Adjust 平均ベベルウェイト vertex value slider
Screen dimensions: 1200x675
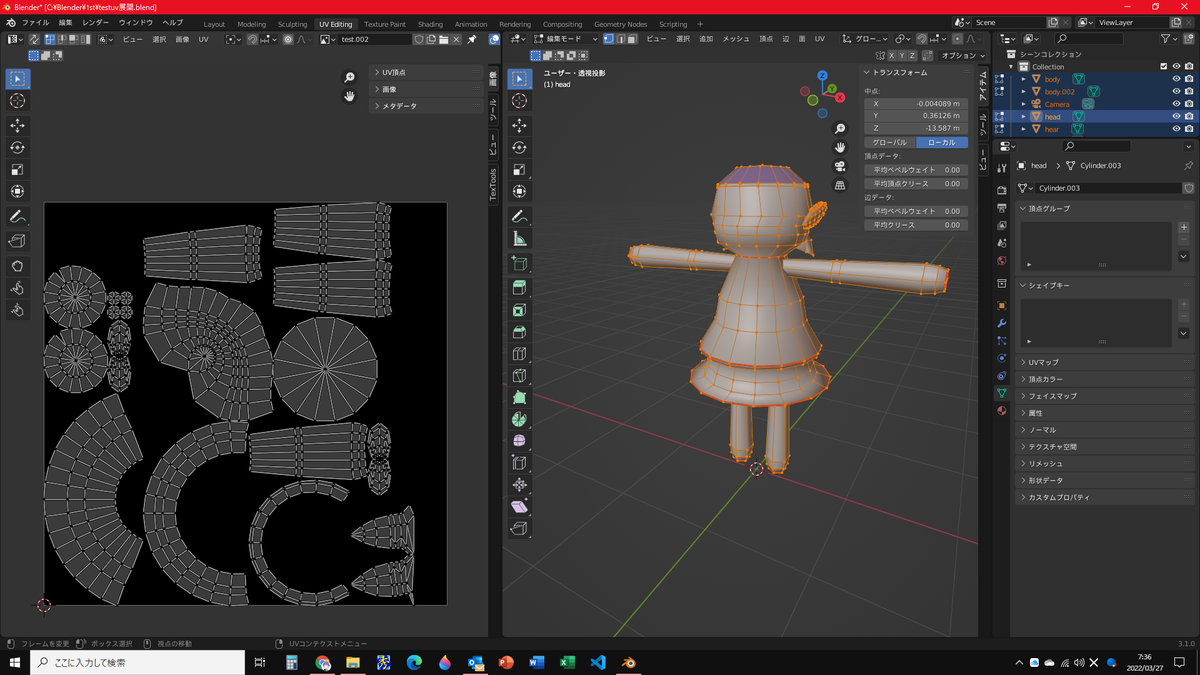[915, 170]
